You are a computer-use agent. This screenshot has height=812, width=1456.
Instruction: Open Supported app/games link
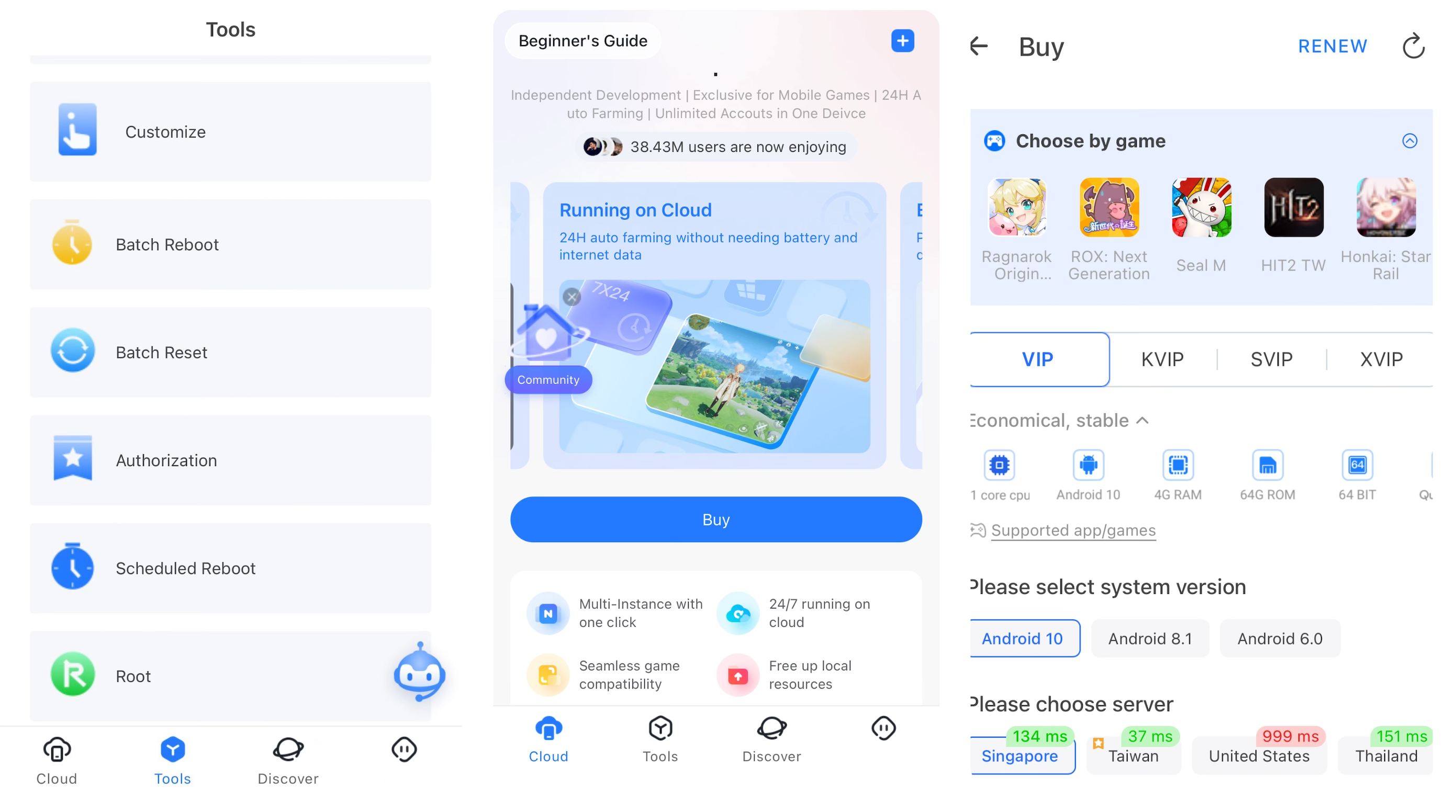coord(1073,530)
